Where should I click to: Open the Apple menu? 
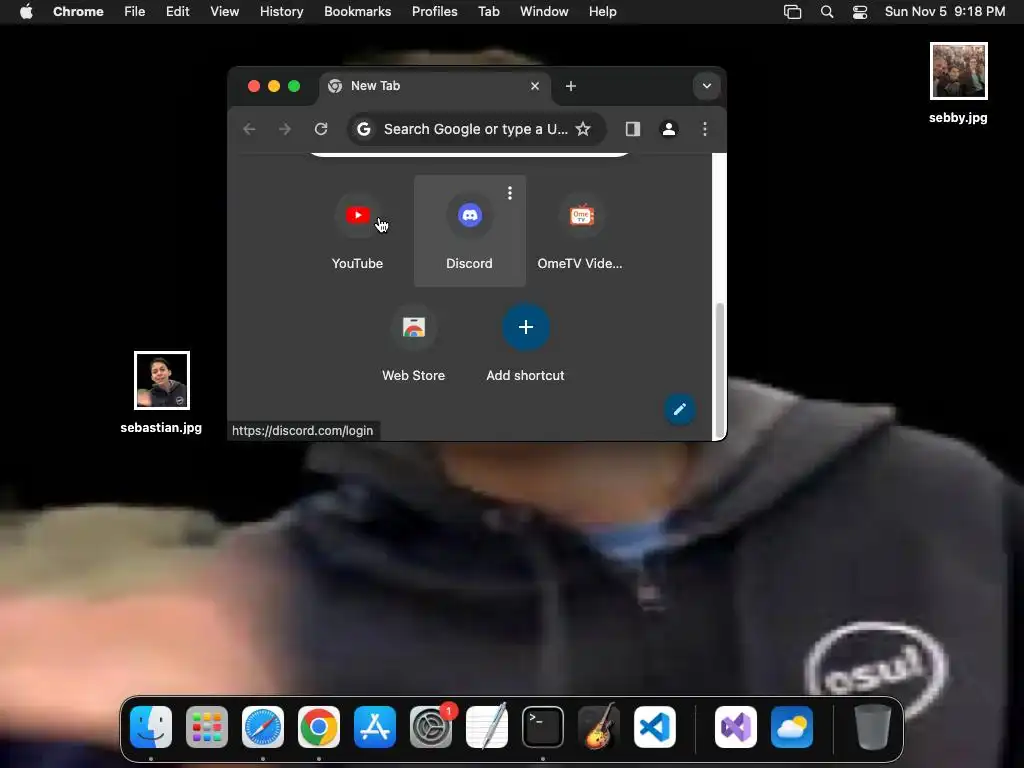[26, 12]
